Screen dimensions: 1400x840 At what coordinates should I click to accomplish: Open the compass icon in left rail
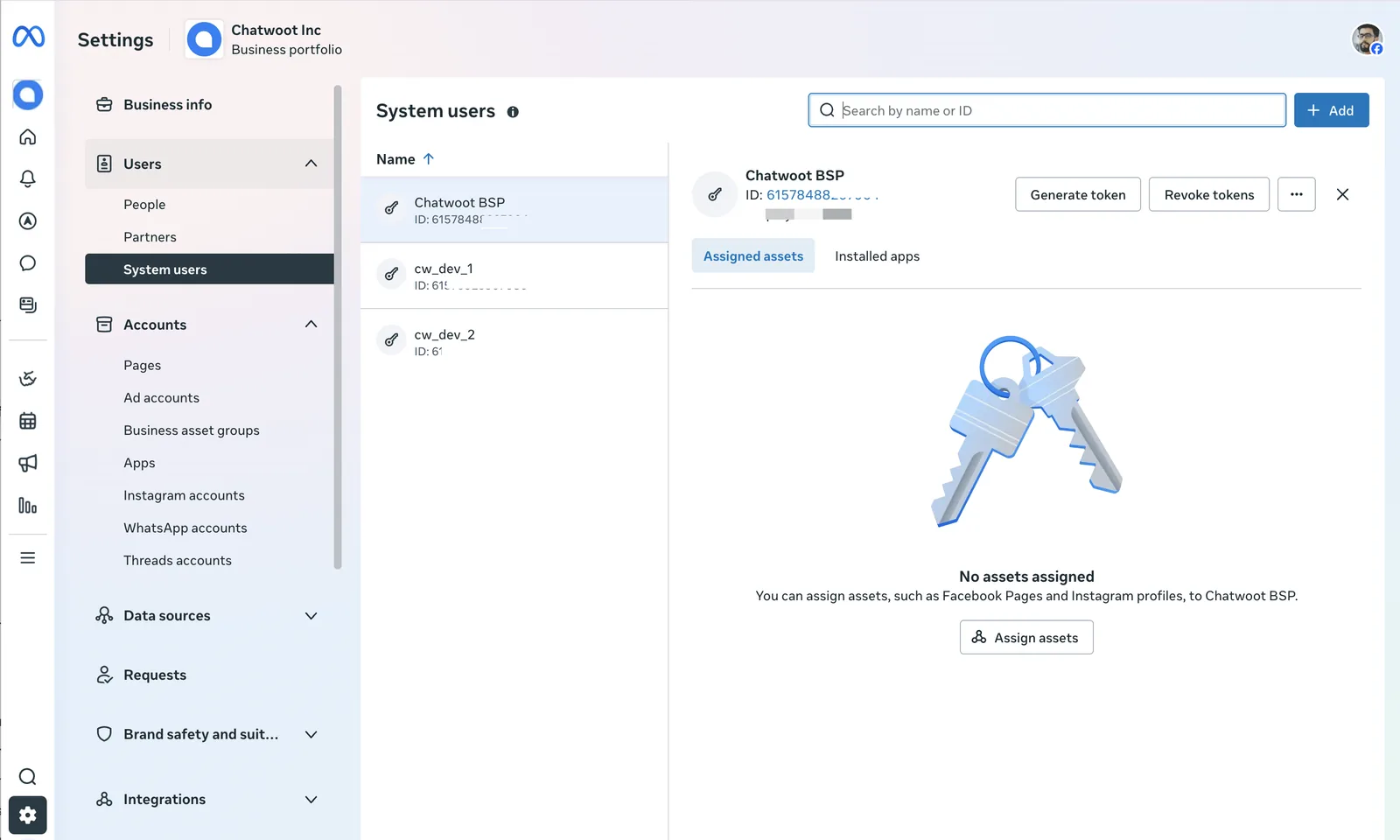pos(28,221)
